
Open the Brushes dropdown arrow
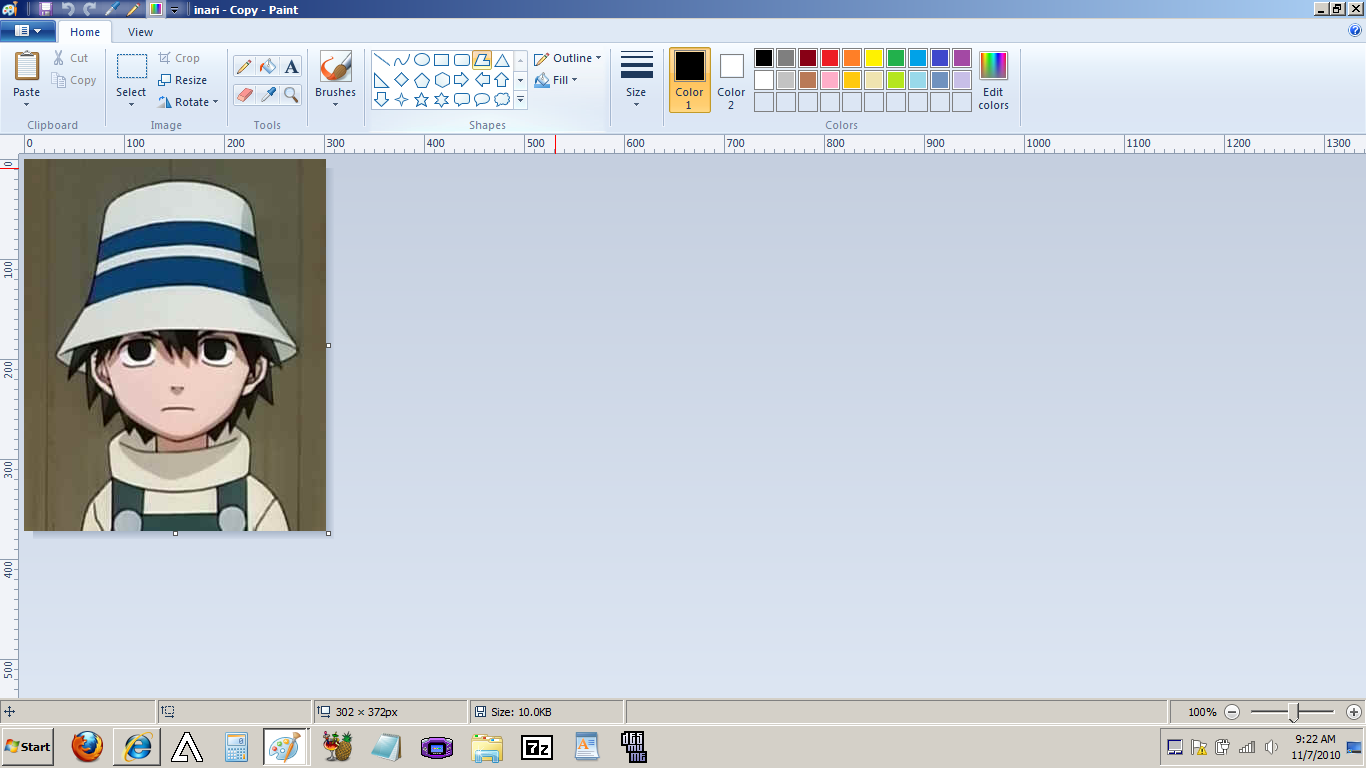click(x=335, y=104)
